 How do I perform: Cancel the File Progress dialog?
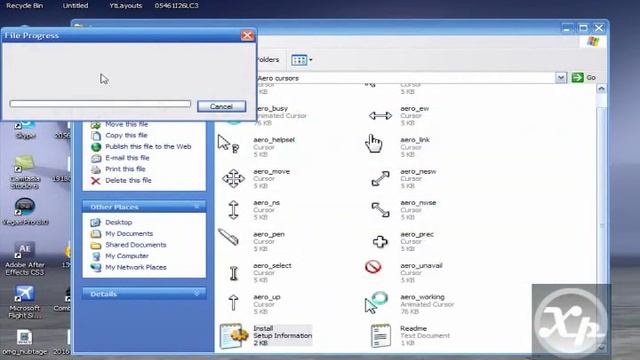(221, 107)
